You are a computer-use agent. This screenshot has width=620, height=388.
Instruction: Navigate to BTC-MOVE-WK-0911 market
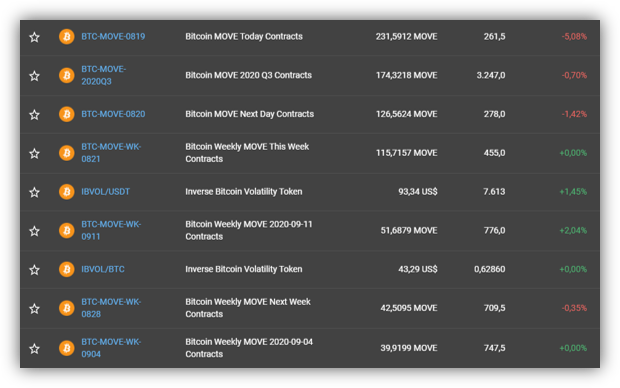coord(111,230)
